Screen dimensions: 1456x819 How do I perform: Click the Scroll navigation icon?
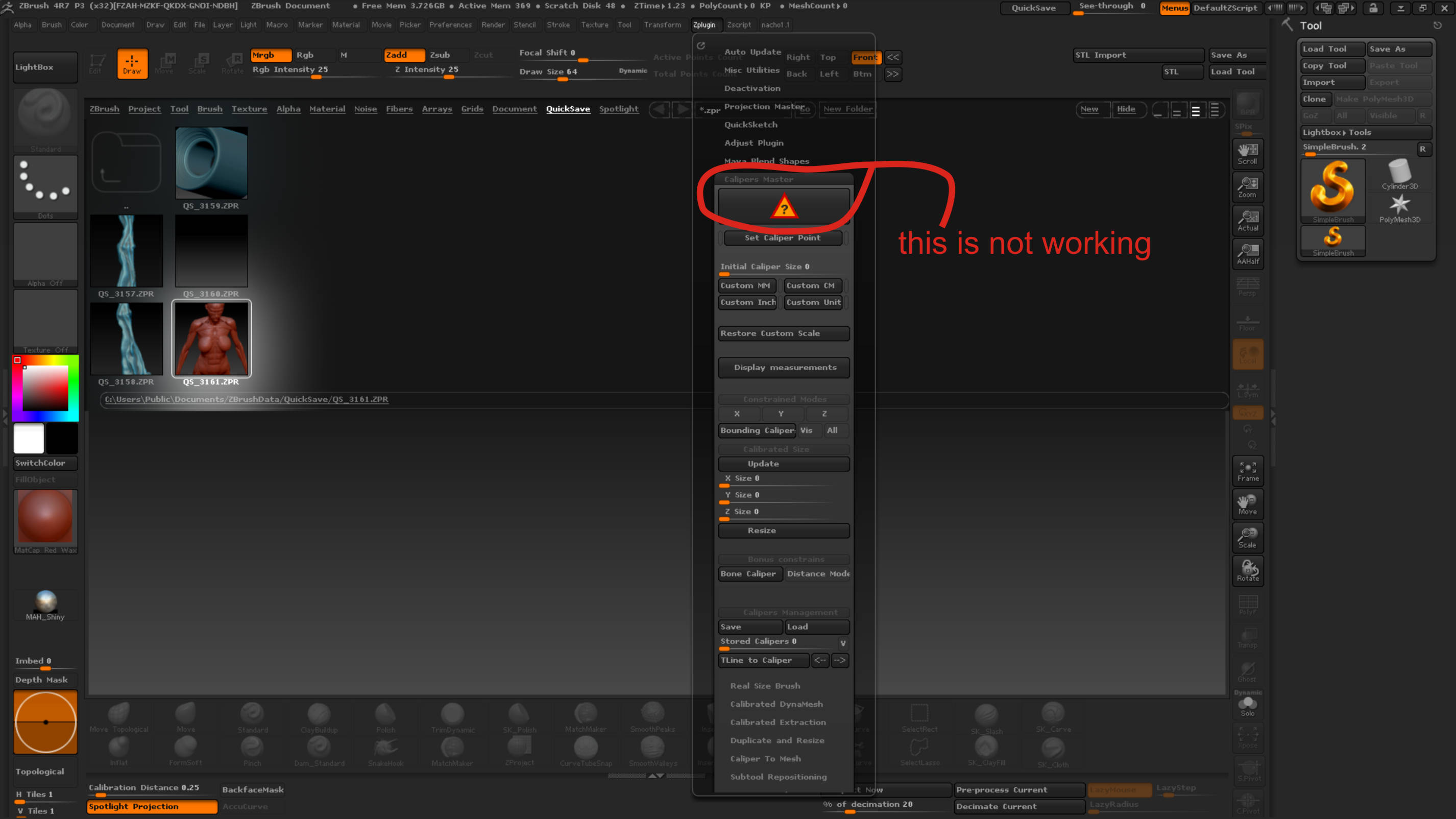pos(1247,153)
